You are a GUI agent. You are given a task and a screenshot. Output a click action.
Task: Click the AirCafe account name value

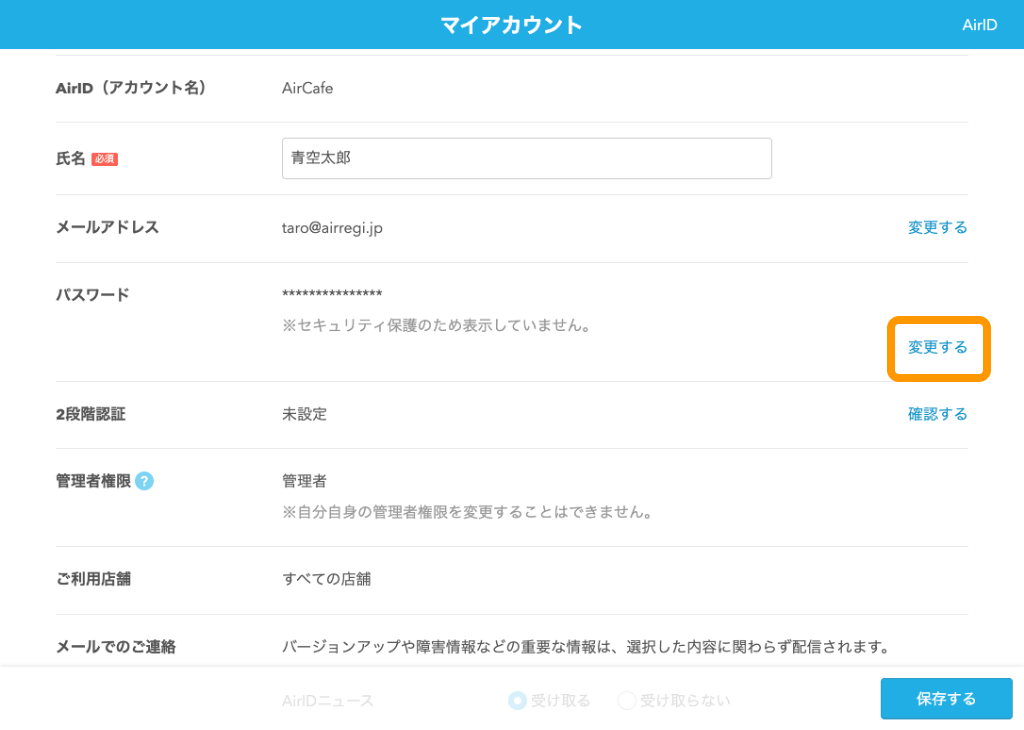(308, 88)
